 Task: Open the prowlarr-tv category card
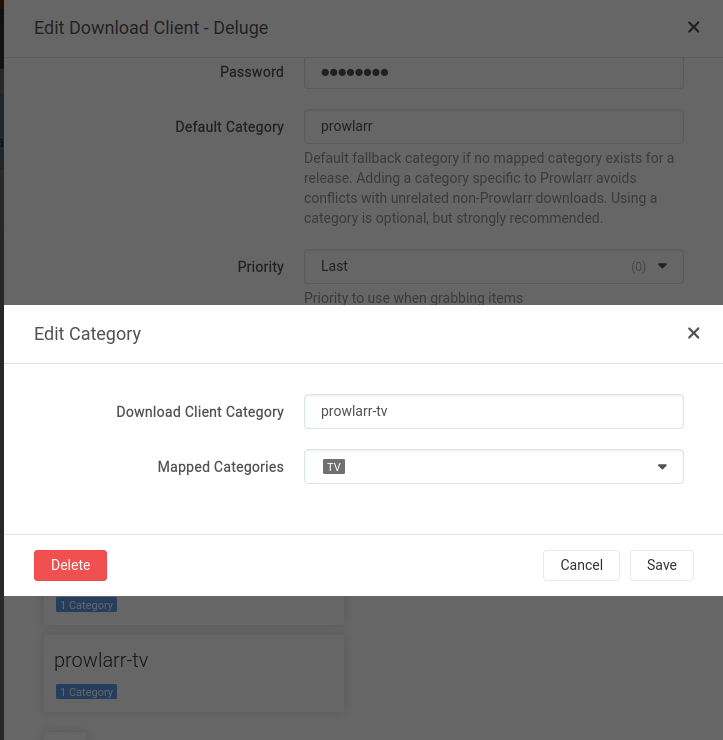point(194,673)
